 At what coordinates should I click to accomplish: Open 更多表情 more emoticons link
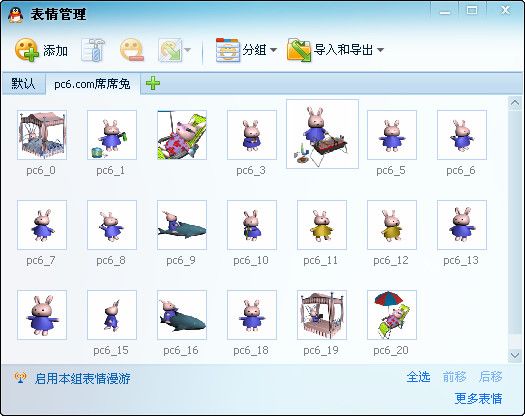pos(478,399)
